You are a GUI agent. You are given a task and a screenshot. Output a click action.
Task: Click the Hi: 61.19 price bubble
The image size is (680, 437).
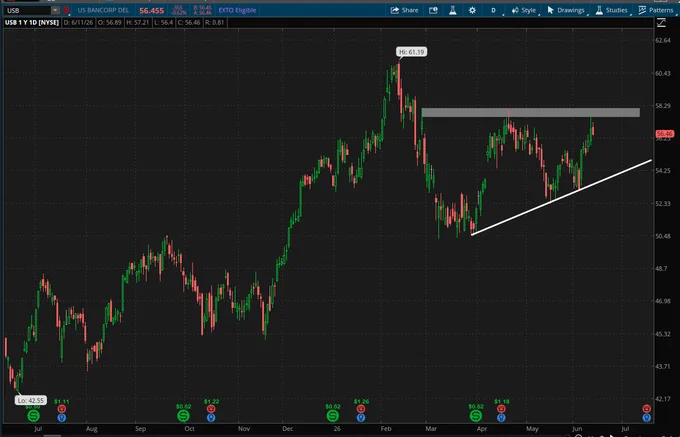pos(411,52)
